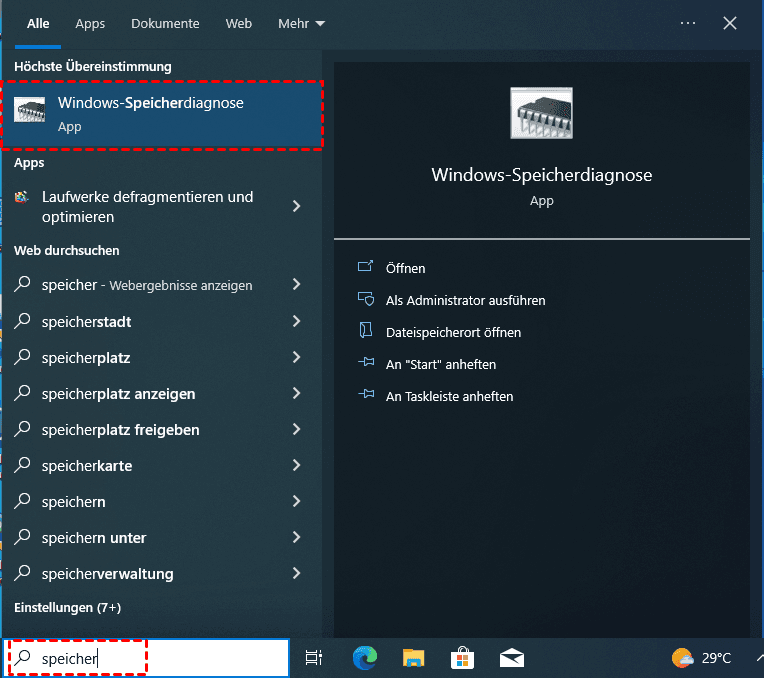This screenshot has width=764, height=678.
Task: Expand Laufwerke defragmentieren chevron arrow
Action: click(296, 206)
